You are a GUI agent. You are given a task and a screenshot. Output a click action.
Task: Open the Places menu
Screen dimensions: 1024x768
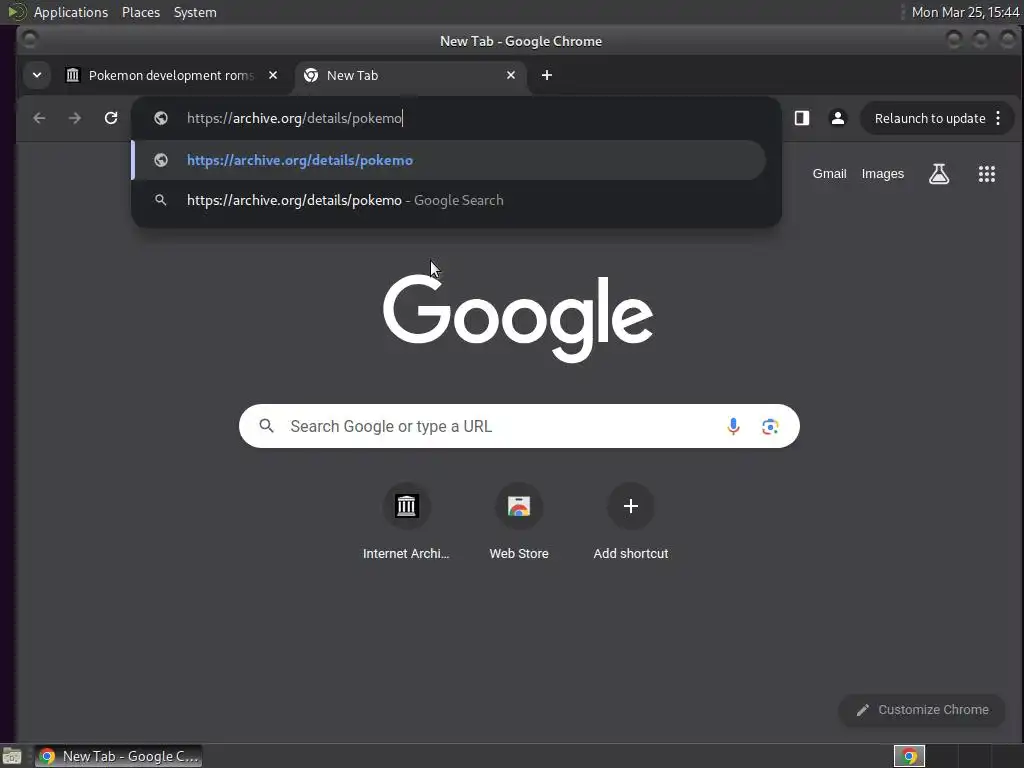pos(140,12)
